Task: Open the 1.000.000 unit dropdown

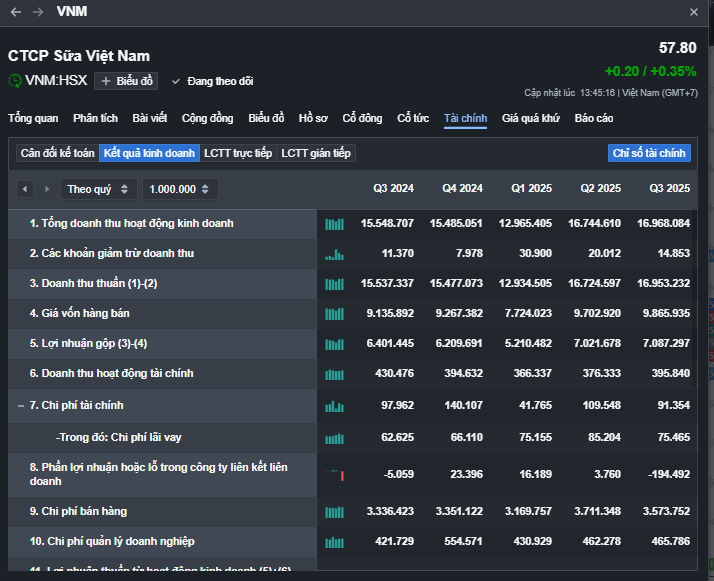Action: point(180,189)
